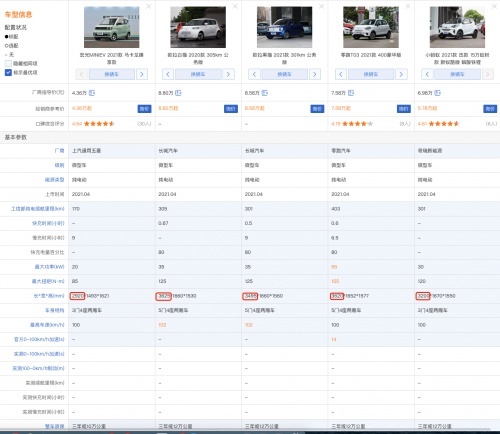Click the star rating of Leapmotor T03 4.19
The width and height of the screenshot is (500, 434).
(357, 124)
